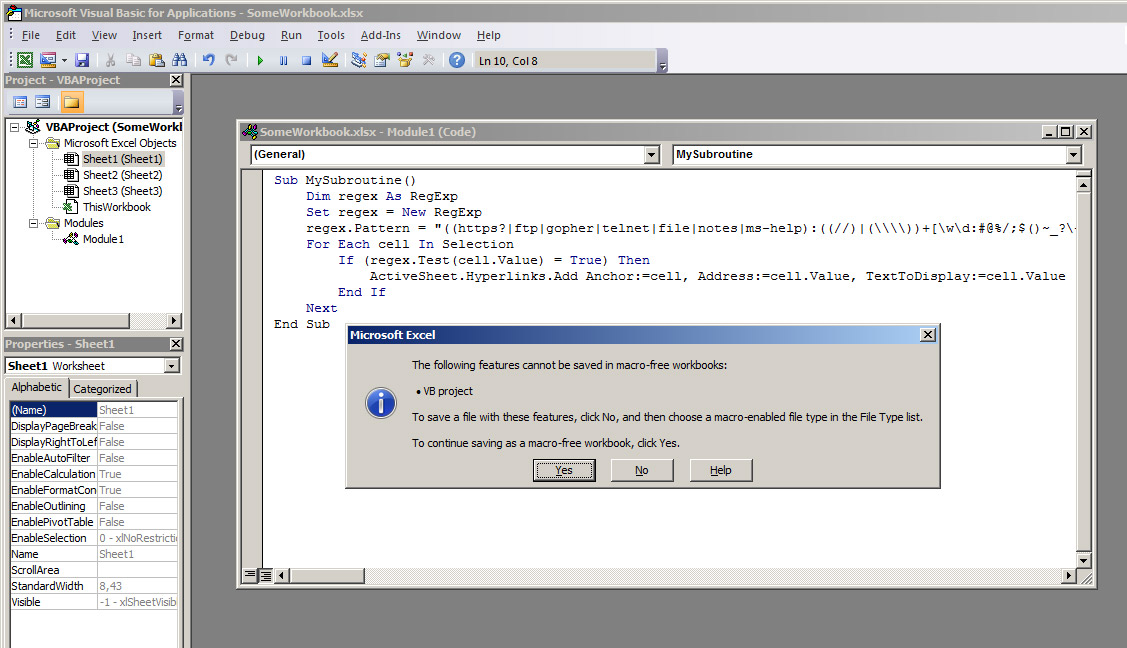Click the DisplayPageBreaks property value False
This screenshot has height=648, width=1127.
137,426
